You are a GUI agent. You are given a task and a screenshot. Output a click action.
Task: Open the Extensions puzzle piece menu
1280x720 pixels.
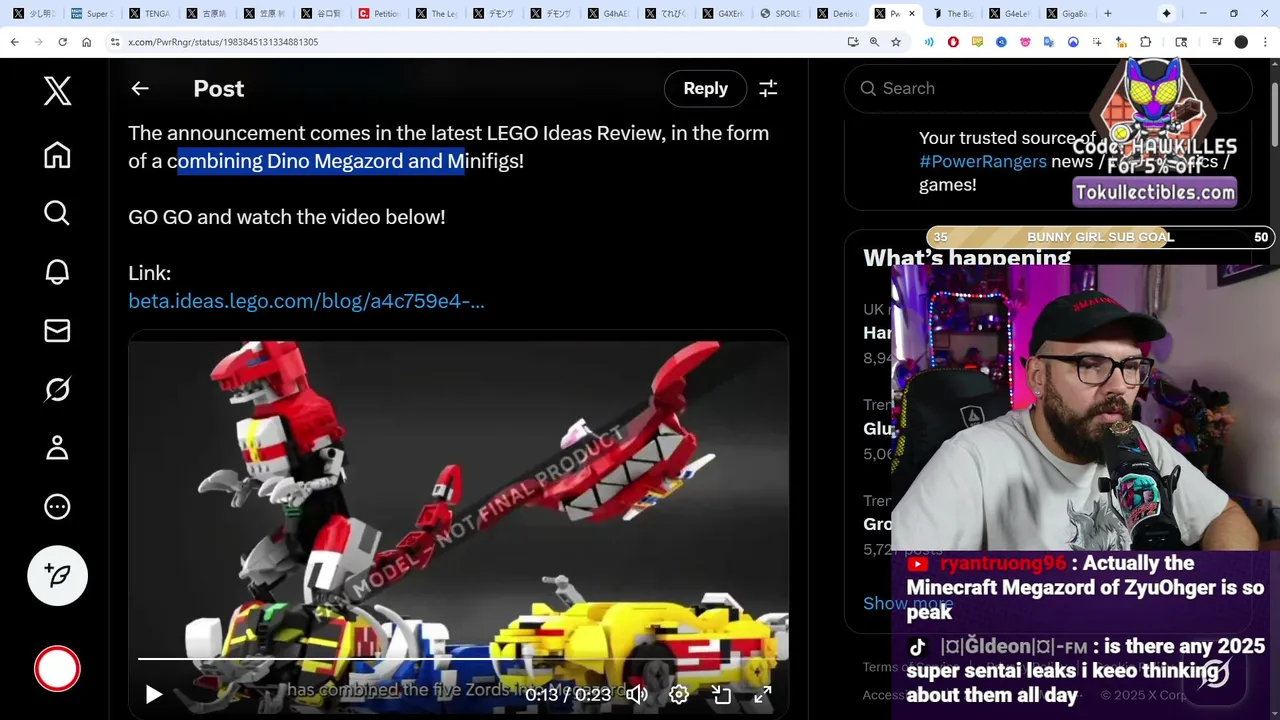click(1146, 42)
